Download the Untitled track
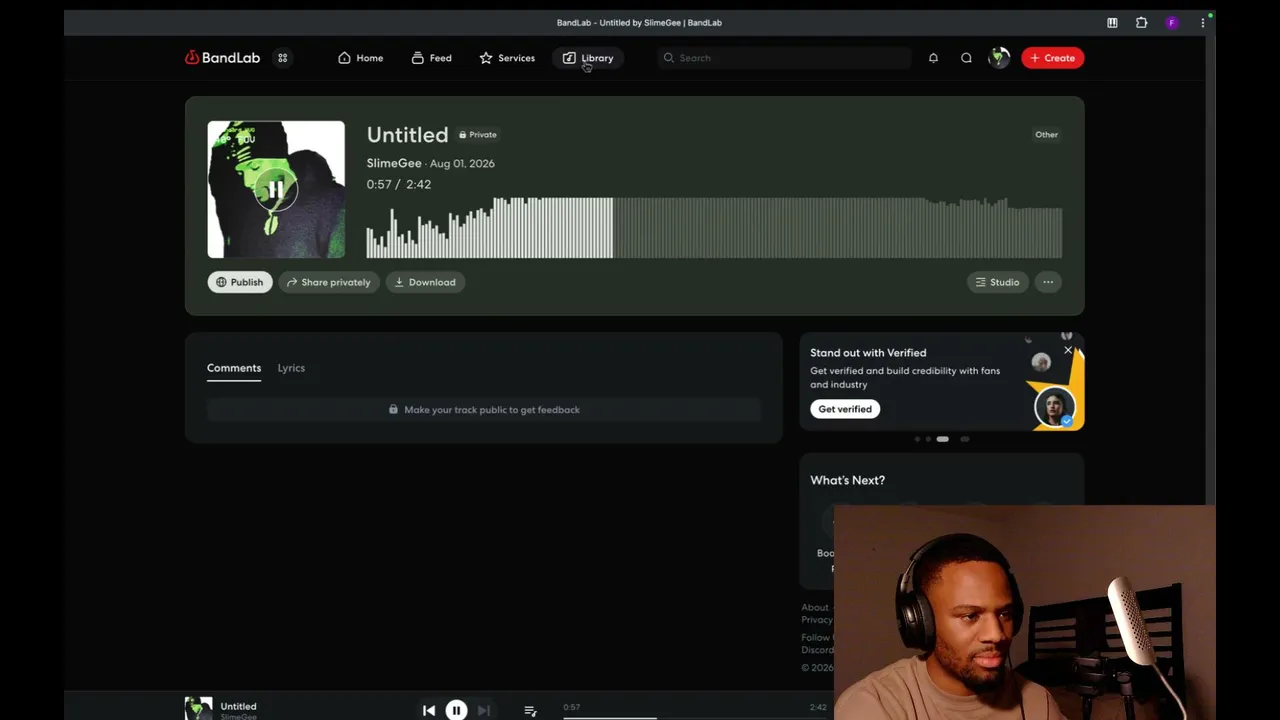This screenshot has width=1280, height=720. click(x=425, y=282)
